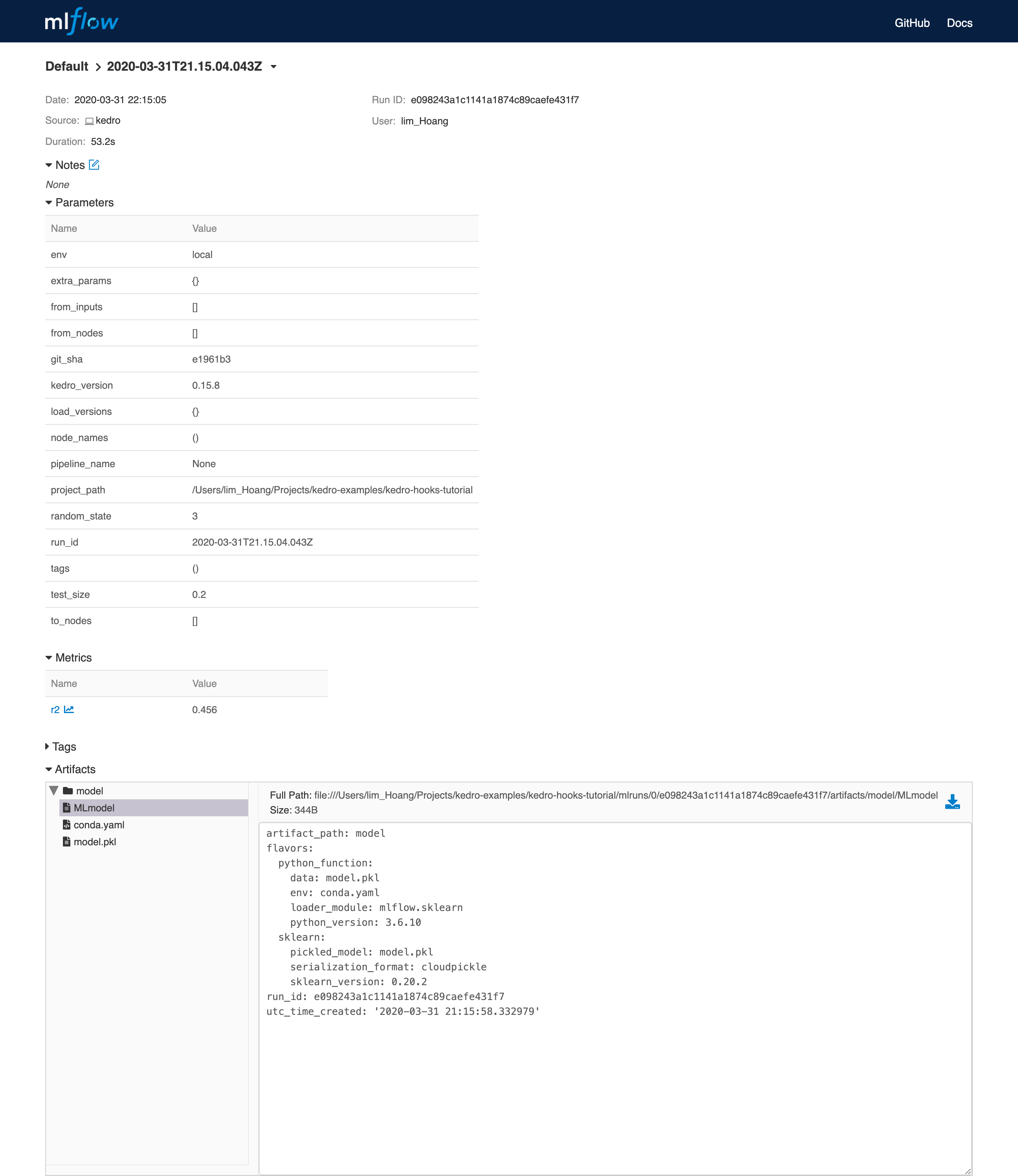Open the Docs link
Screen dimensions: 1018x1176
click(x=959, y=23)
